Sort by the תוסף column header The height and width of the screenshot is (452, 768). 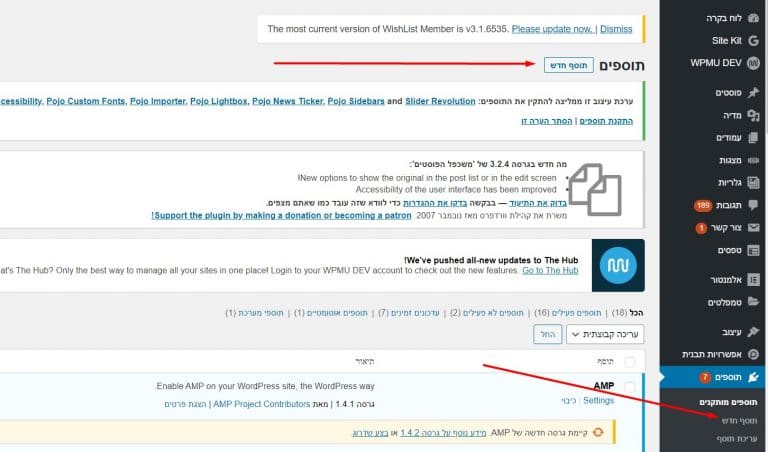[605, 361]
